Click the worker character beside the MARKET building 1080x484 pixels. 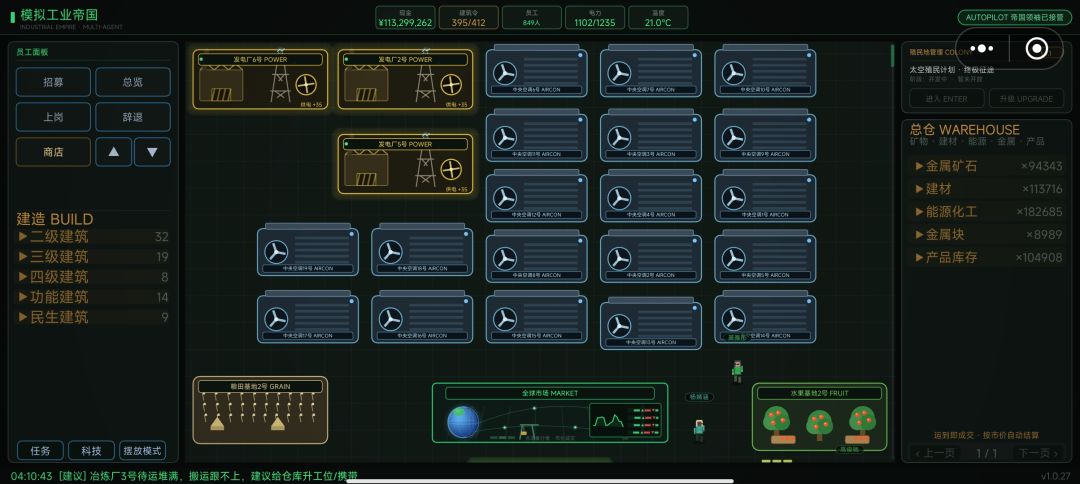click(x=699, y=430)
